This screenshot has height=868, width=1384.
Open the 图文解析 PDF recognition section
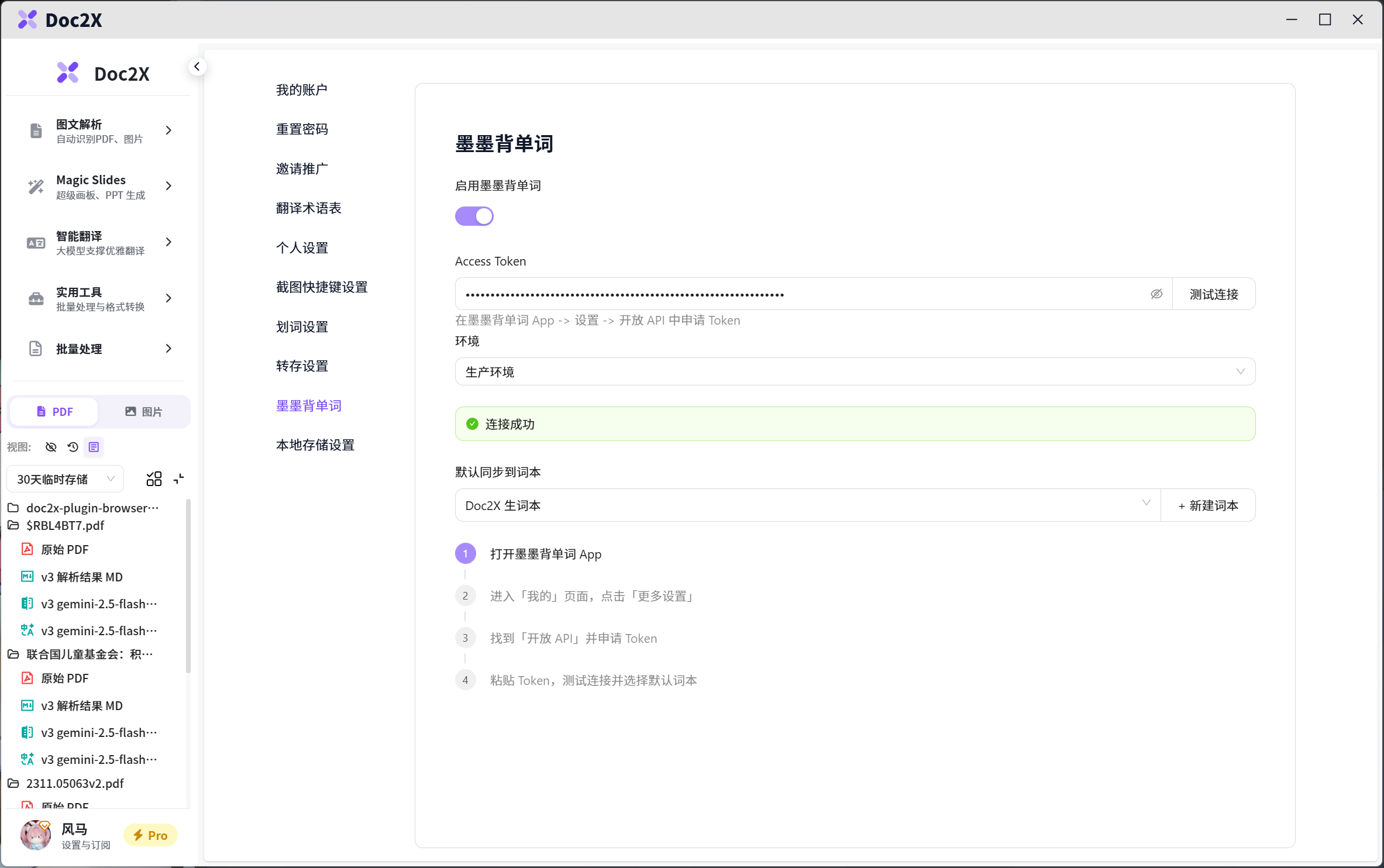pyautogui.click(x=98, y=130)
